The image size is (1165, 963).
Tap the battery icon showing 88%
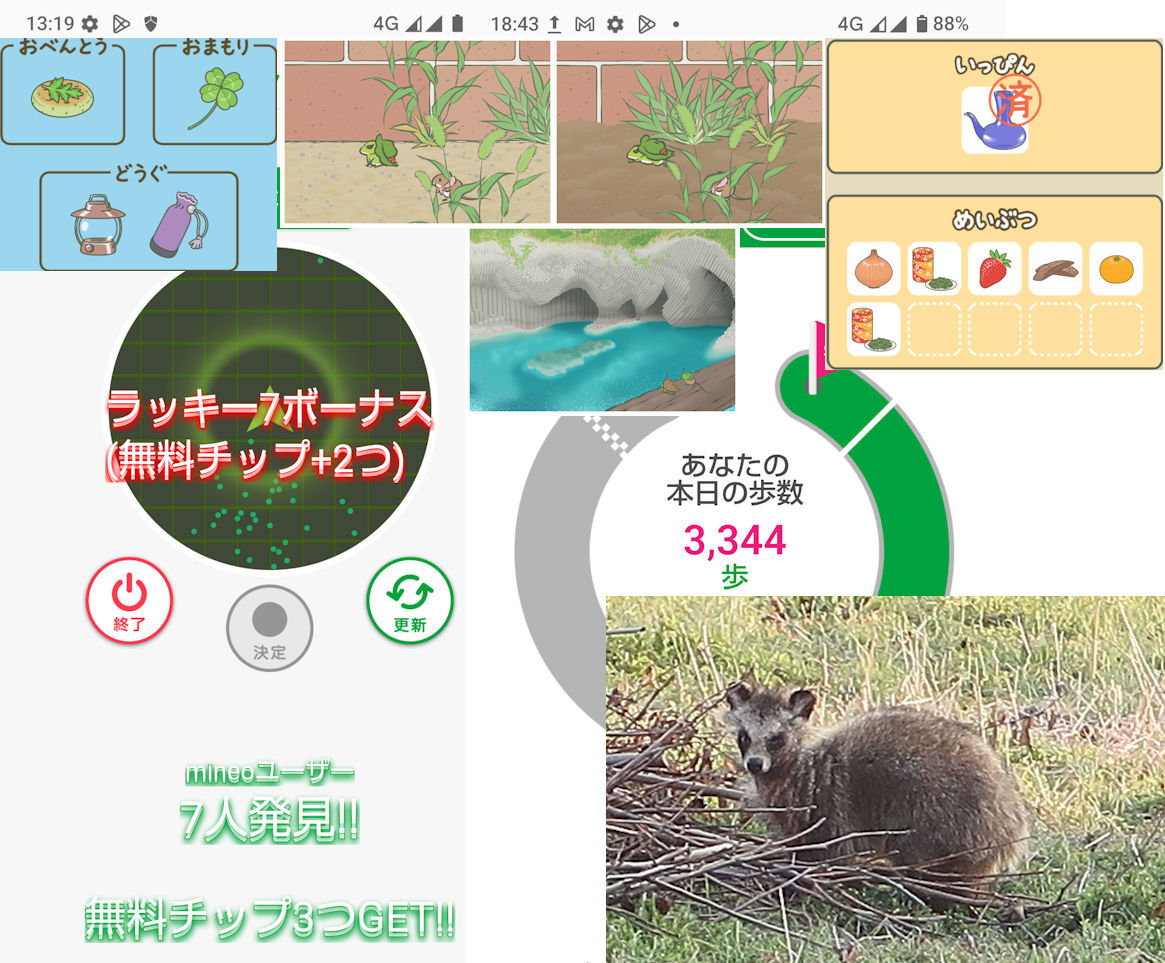[921, 24]
